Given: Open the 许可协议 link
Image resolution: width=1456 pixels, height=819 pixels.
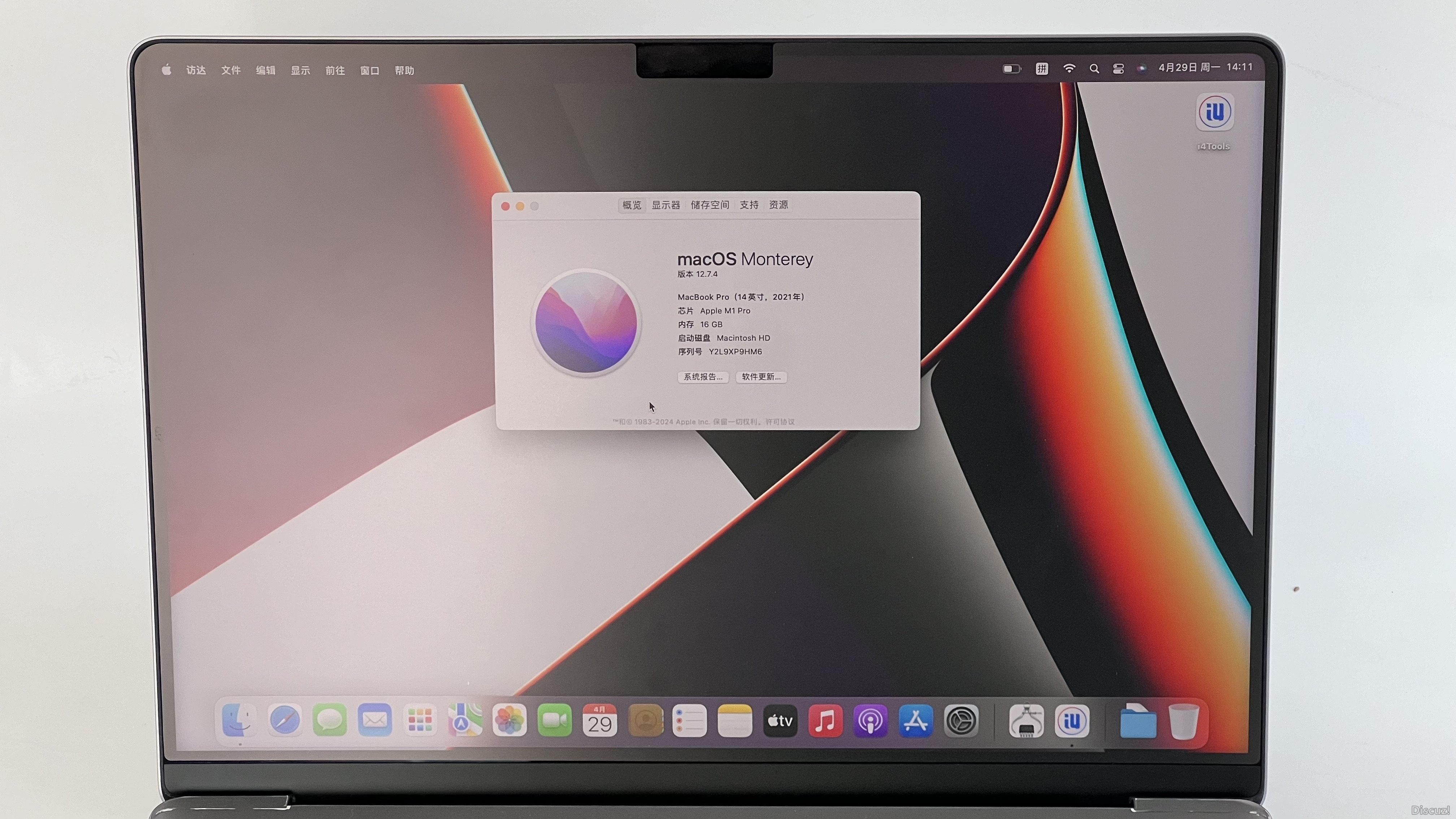Looking at the screenshot, I should 780,422.
